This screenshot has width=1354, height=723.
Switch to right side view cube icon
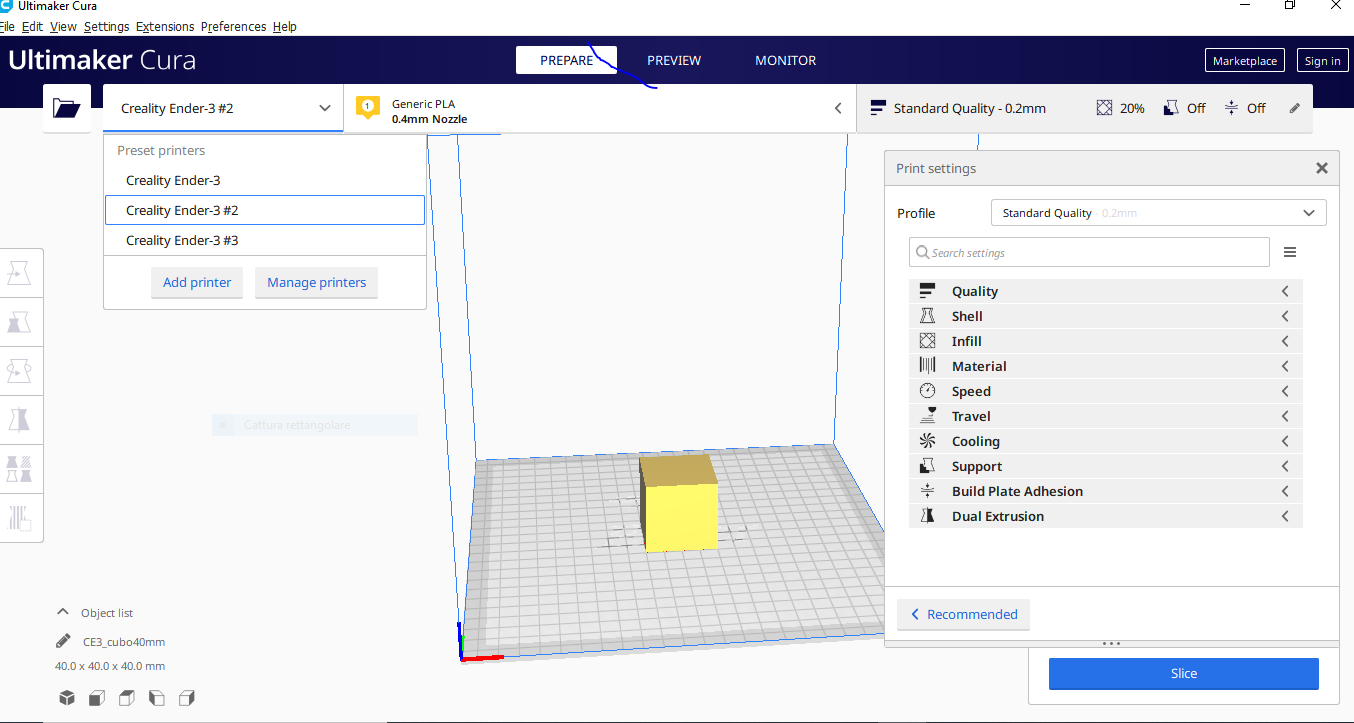coord(187,698)
